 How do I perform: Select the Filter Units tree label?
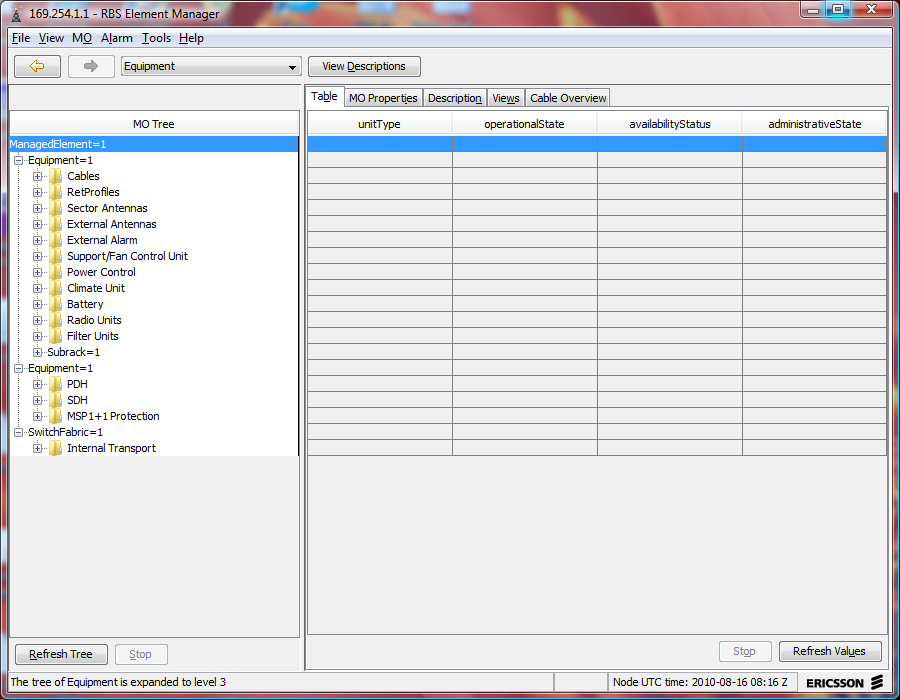coord(92,336)
